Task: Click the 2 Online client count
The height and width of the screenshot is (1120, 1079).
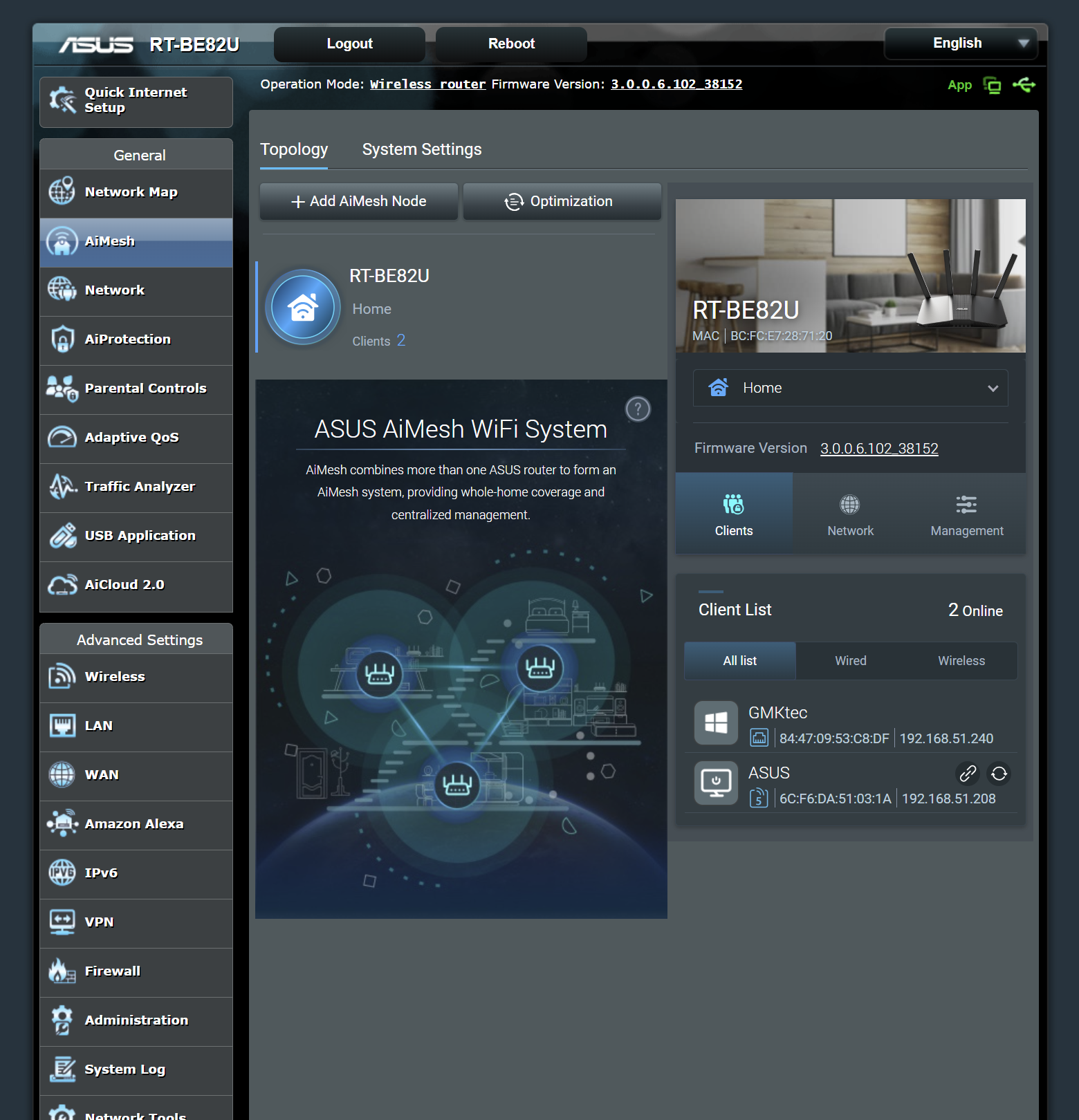Action: [x=975, y=610]
